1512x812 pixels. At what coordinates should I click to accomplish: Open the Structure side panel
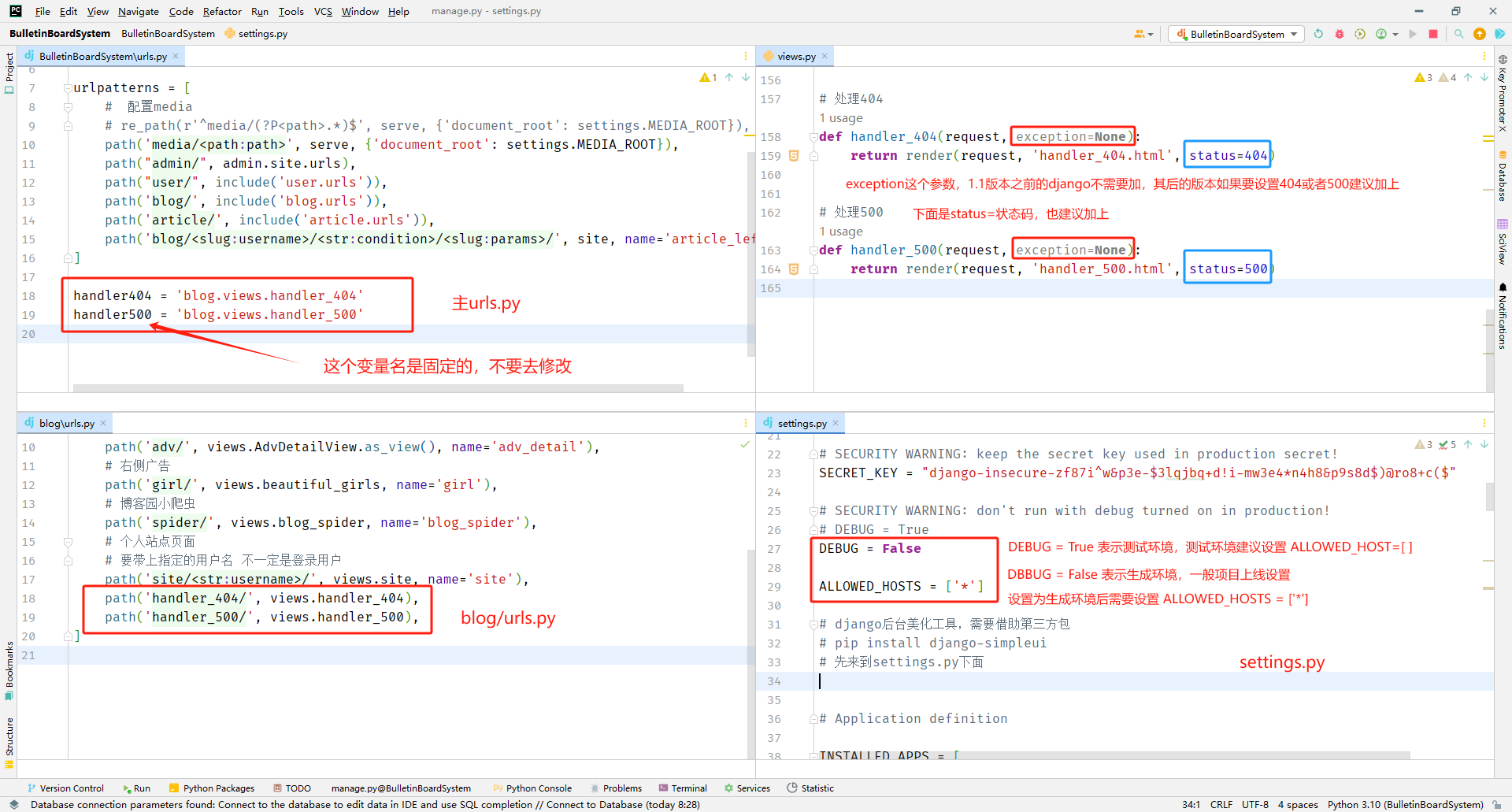pyautogui.click(x=9, y=742)
